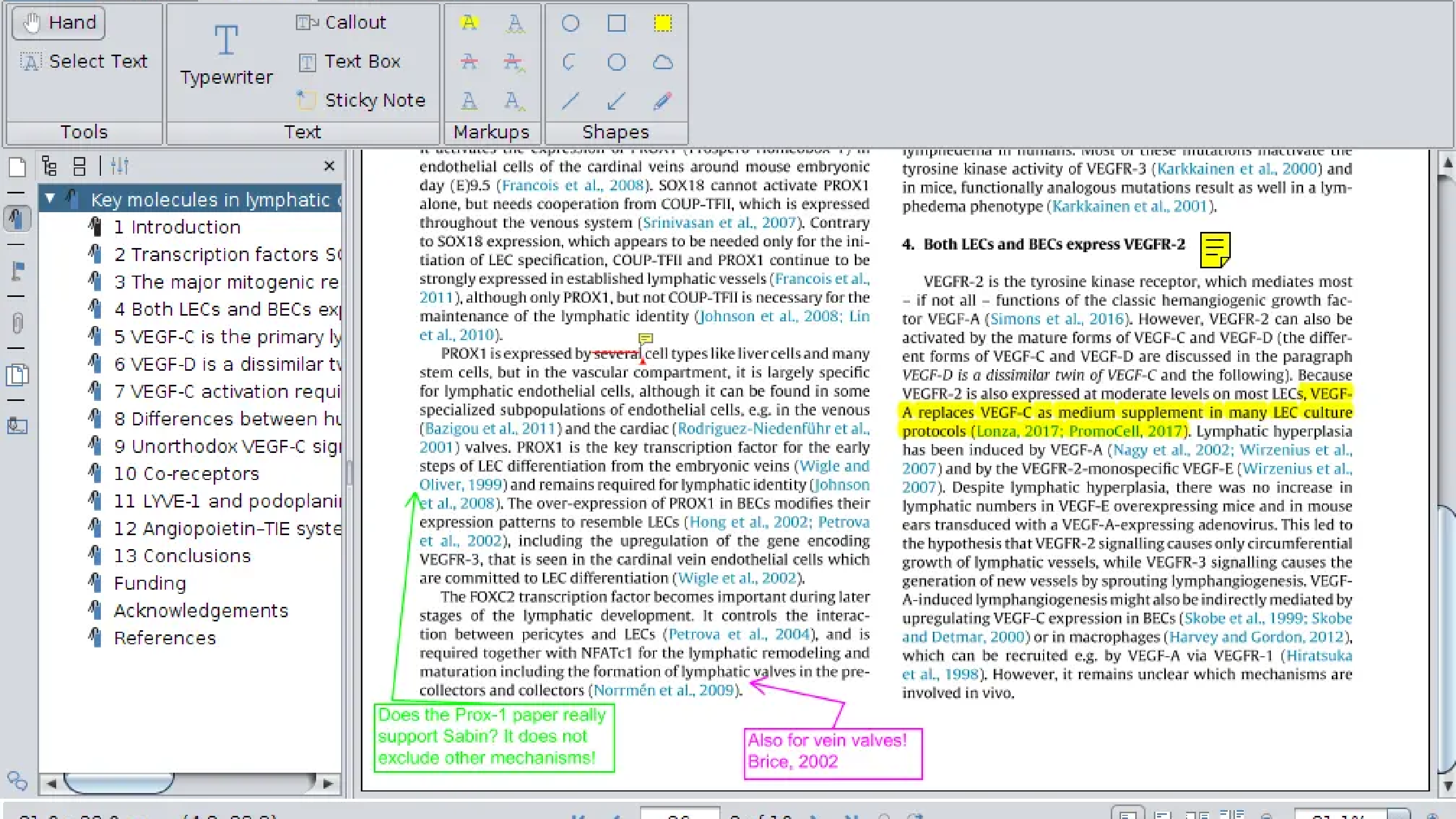This screenshot has width=1456, height=819.
Task: Pick the straight Line tool
Action: pos(570,100)
